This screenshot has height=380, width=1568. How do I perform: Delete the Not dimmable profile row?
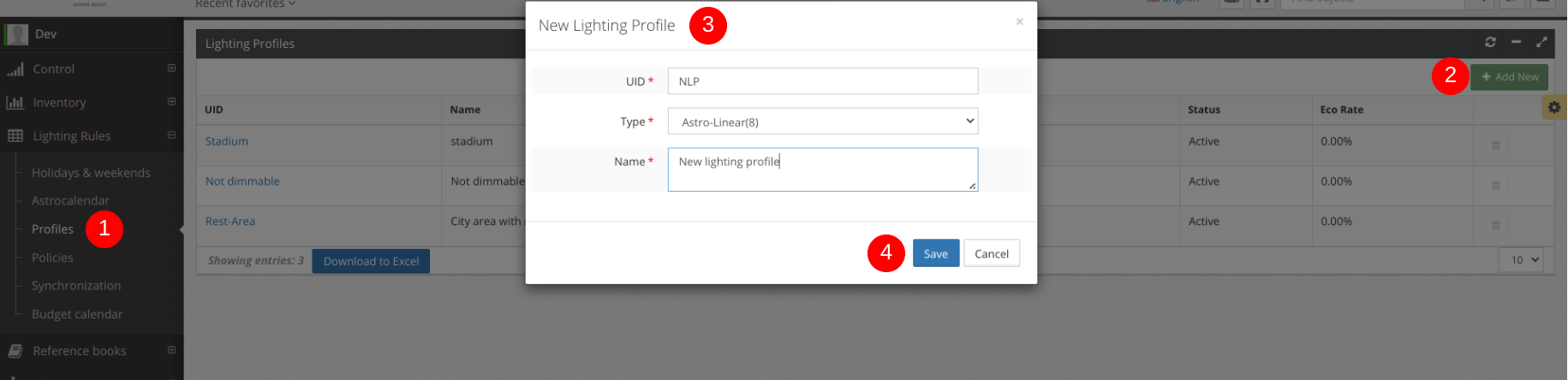[x=1496, y=185]
